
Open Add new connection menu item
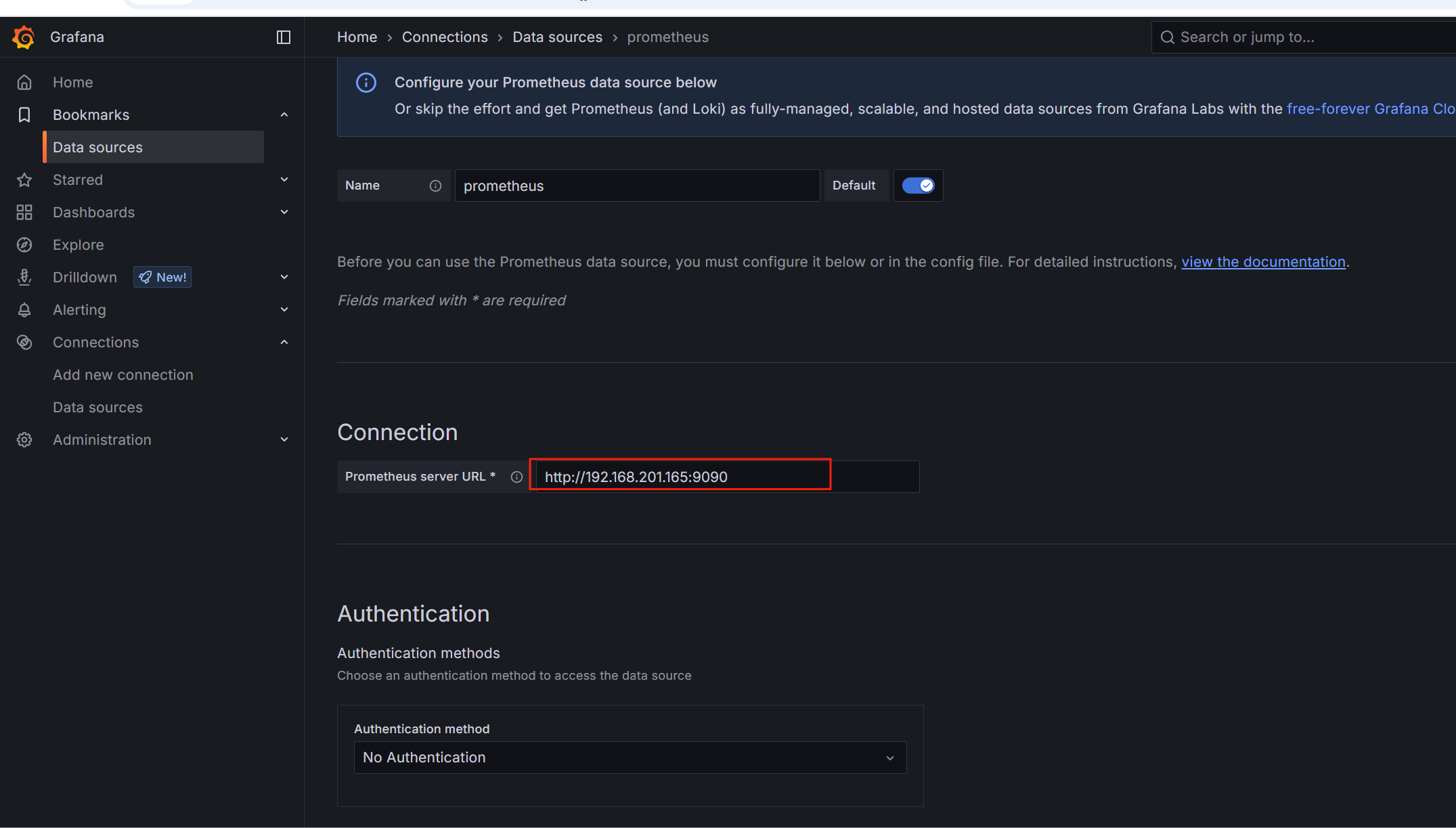(123, 375)
